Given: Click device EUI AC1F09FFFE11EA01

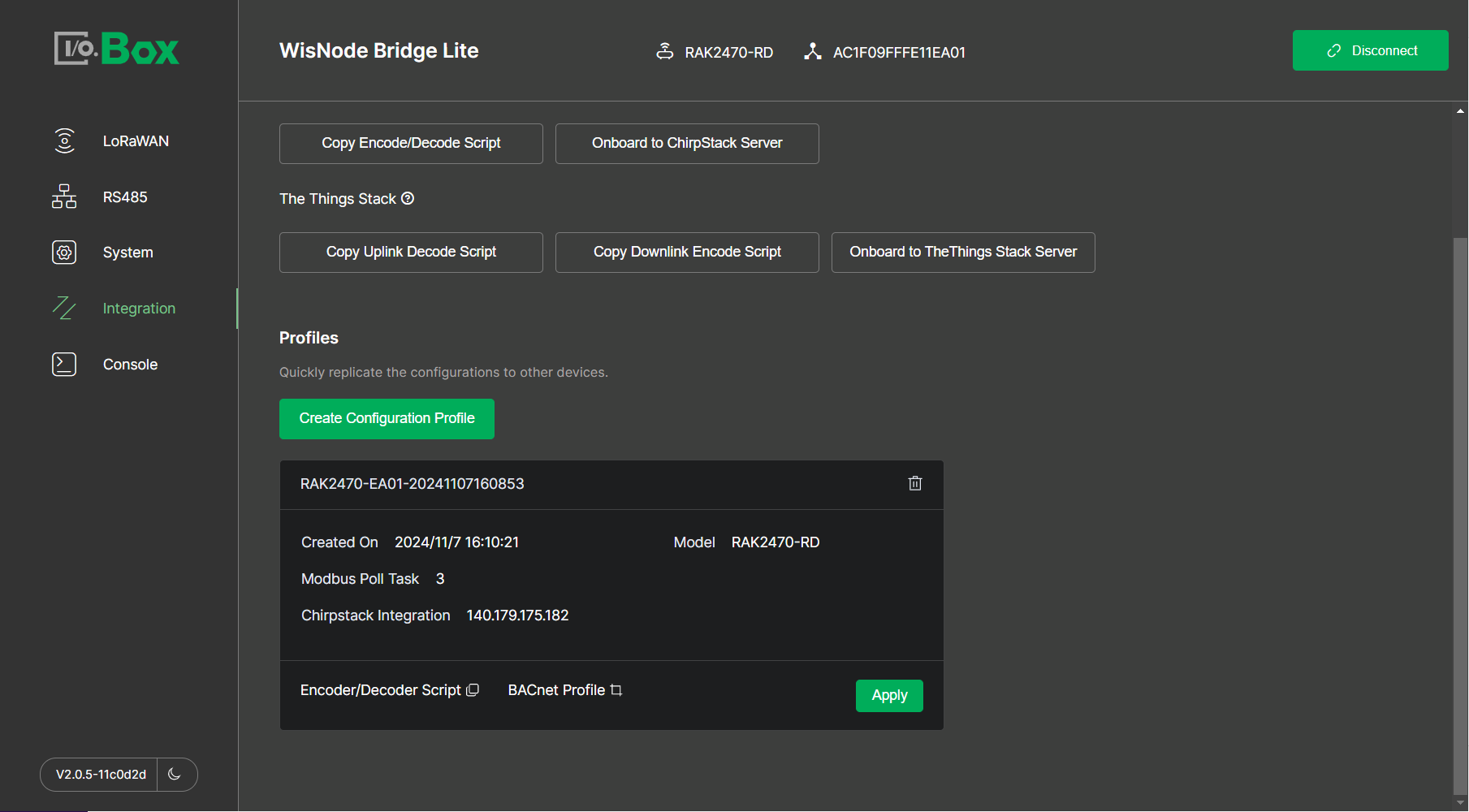Looking at the screenshot, I should point(899,53).
